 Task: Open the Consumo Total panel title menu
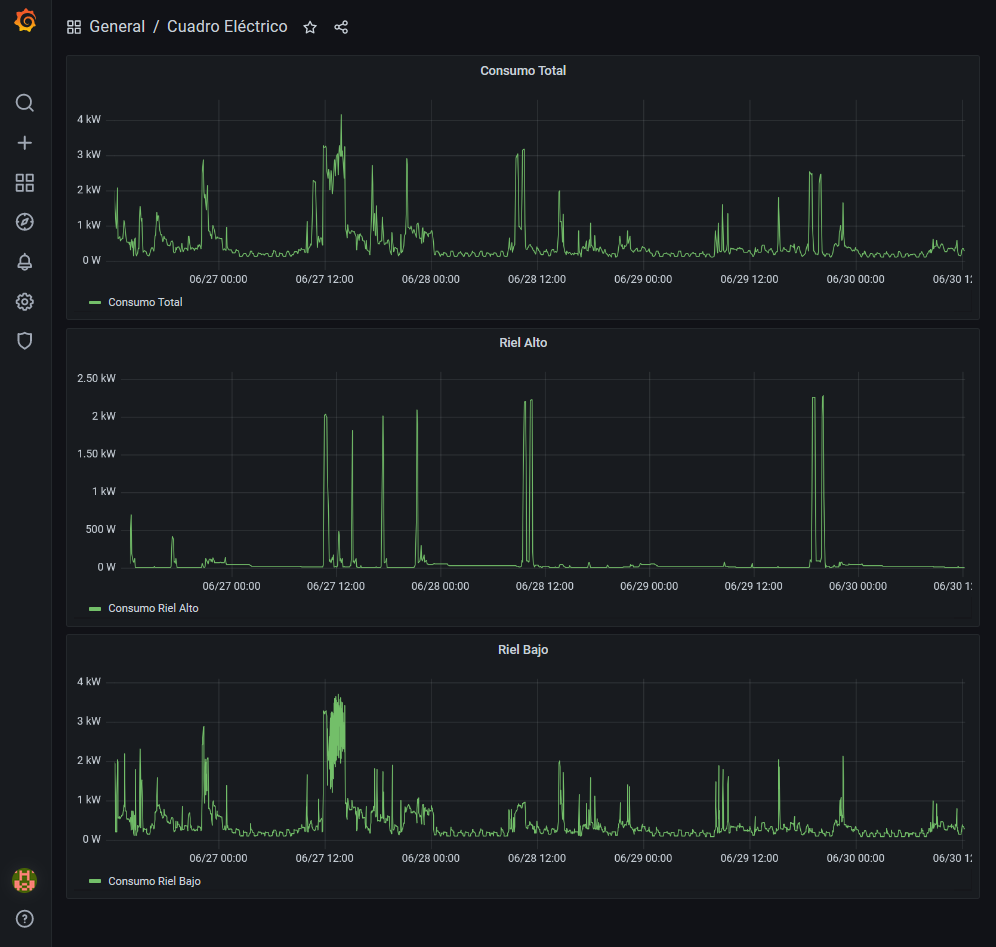(523, 71)
